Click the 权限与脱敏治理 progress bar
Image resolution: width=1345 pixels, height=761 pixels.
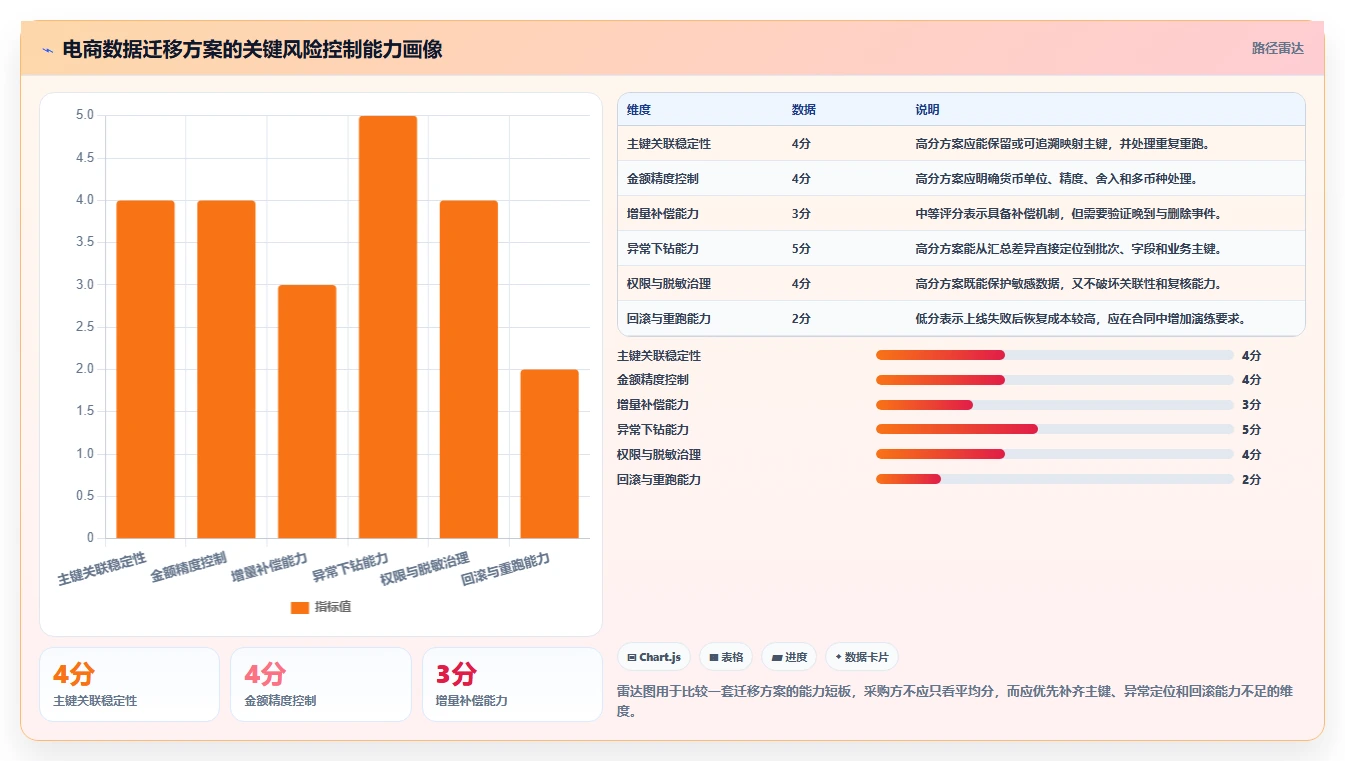pos(1054,454)
